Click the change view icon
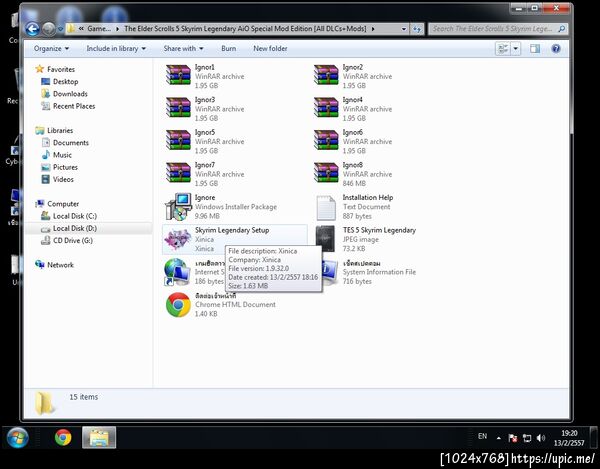 tap(503, 49)
